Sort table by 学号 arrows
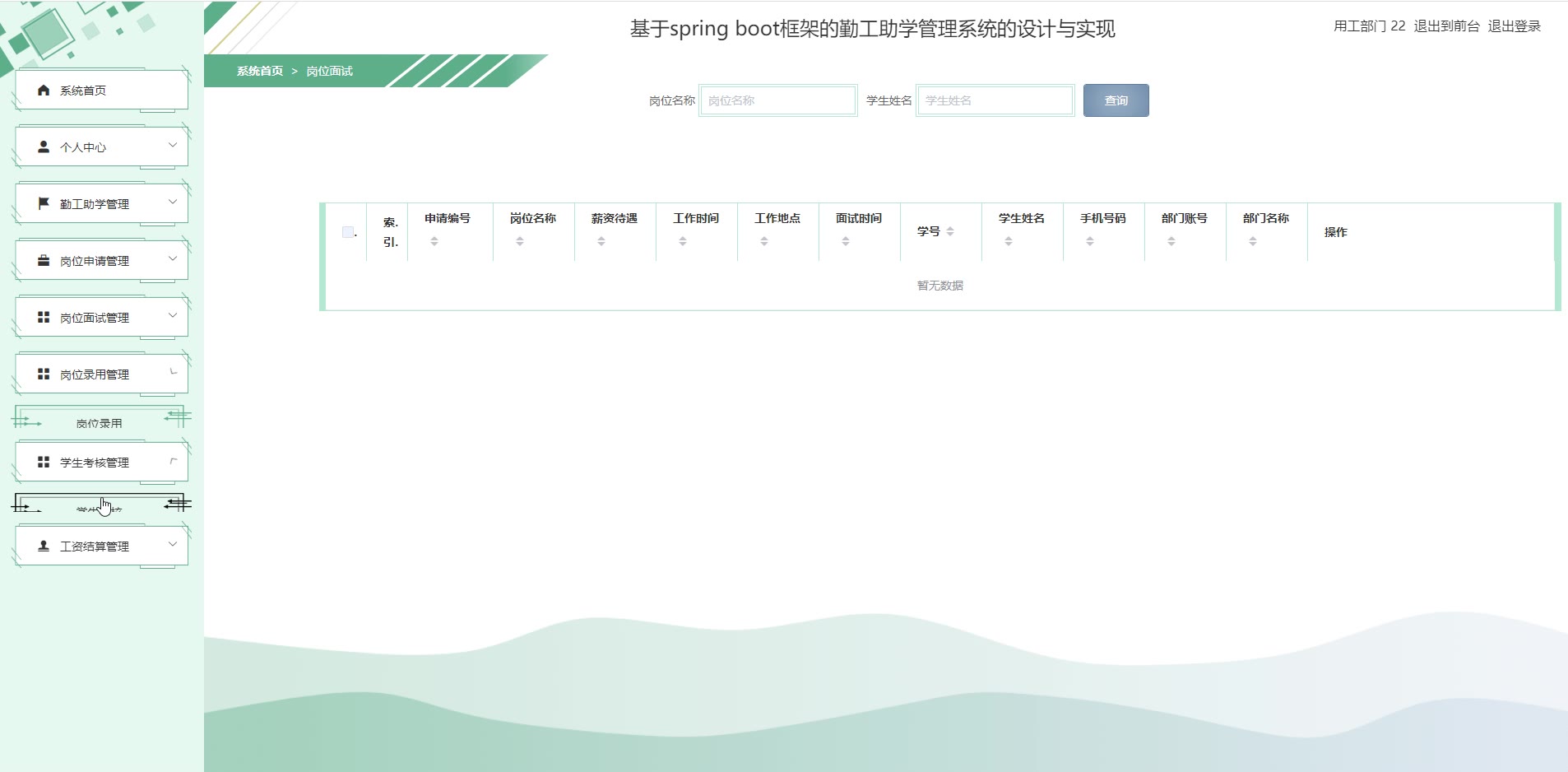This screenshot has width=1568, height=772. point(950,231)
